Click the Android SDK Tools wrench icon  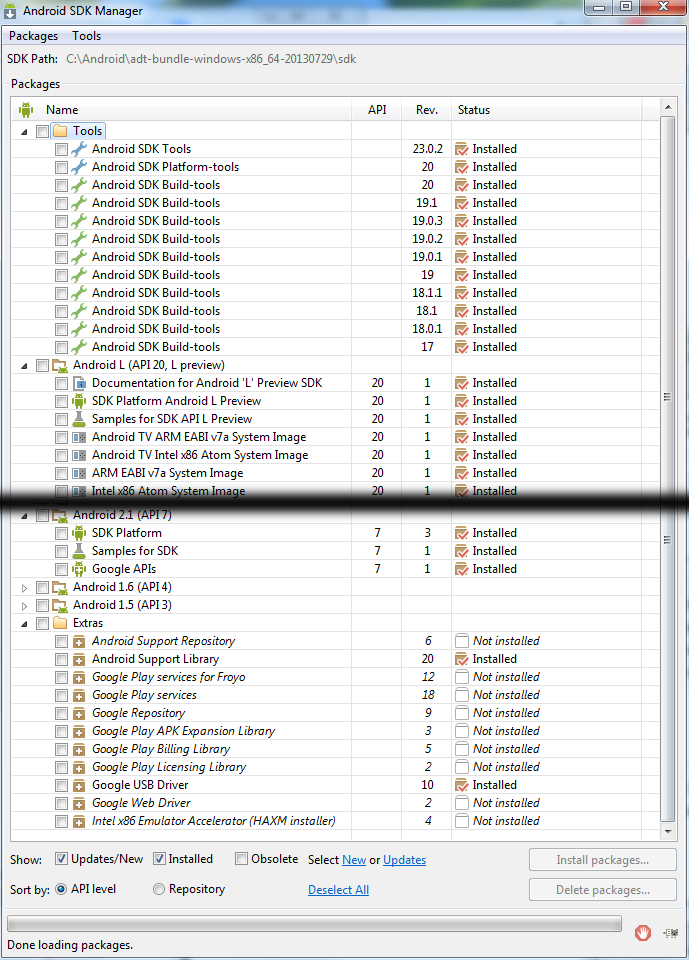[x=79, y=149]
